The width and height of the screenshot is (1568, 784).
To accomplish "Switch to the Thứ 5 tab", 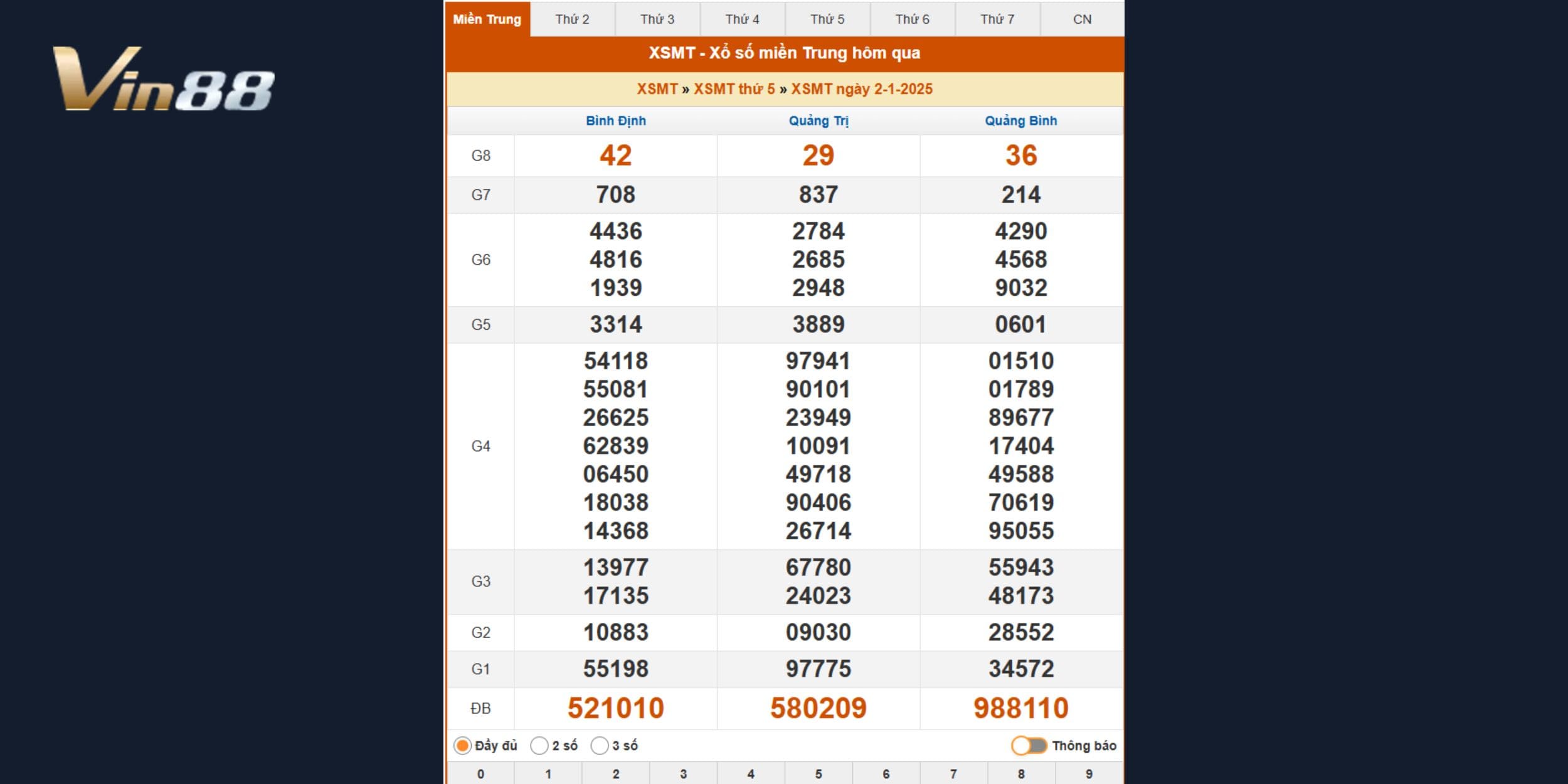I will click(827, 19).
